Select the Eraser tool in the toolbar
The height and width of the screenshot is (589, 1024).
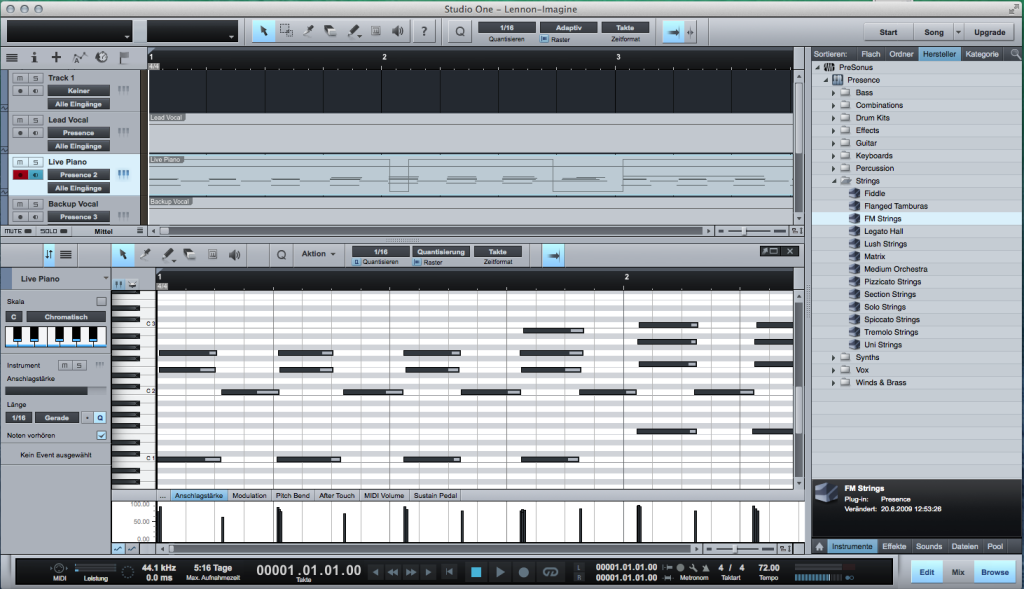[x=329, y=31]
